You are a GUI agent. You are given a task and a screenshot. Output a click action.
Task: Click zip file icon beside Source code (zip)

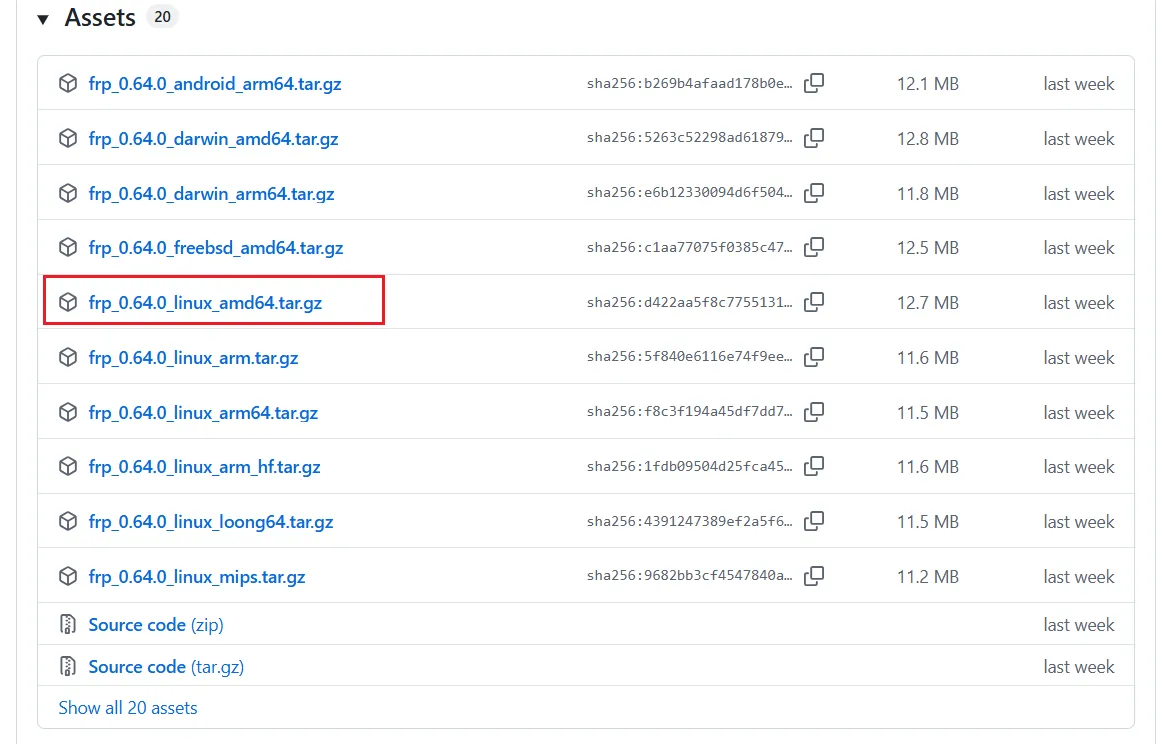point(68,625)
